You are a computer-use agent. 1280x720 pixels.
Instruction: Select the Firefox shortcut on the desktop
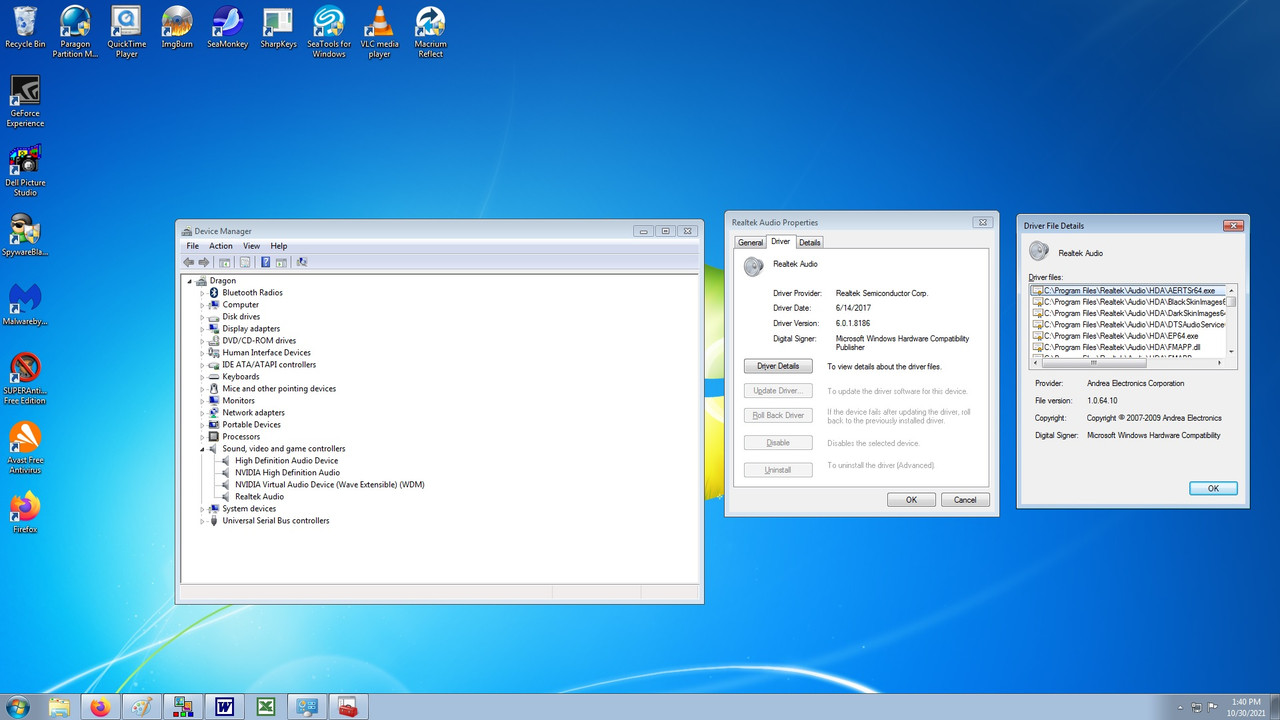click(x=25, y=512)
